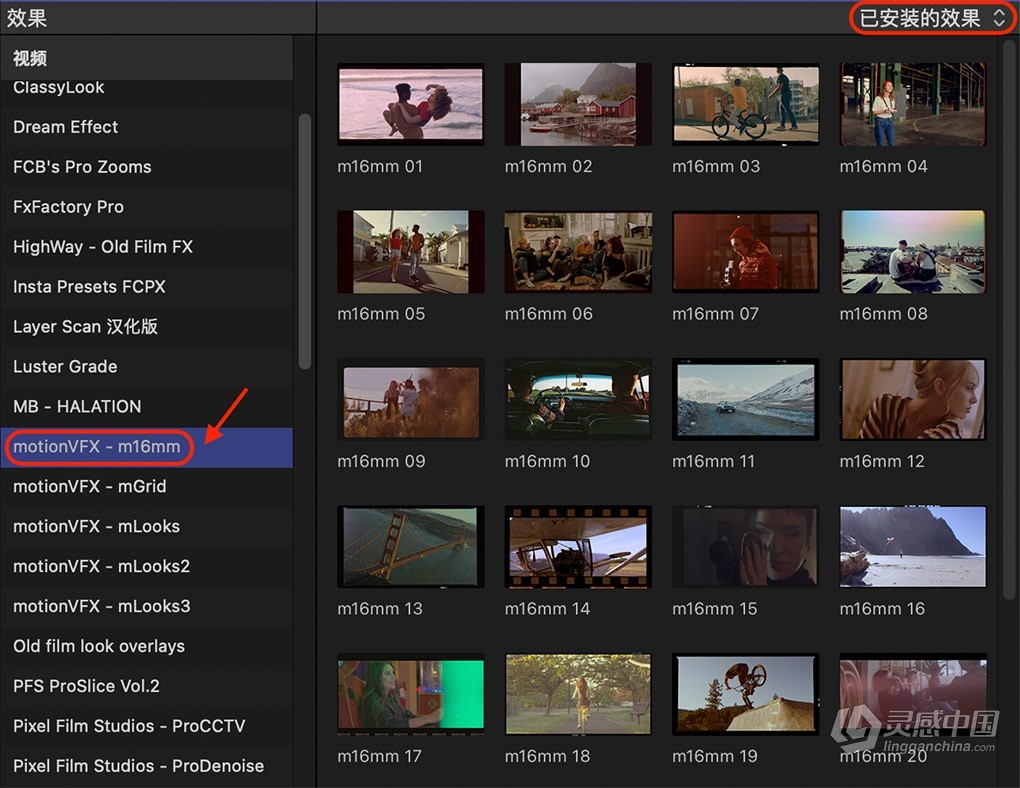The image size is (1020, 788).
Task: Select the m16mm 19 effect thumbnail
Action: coord(745,694)
